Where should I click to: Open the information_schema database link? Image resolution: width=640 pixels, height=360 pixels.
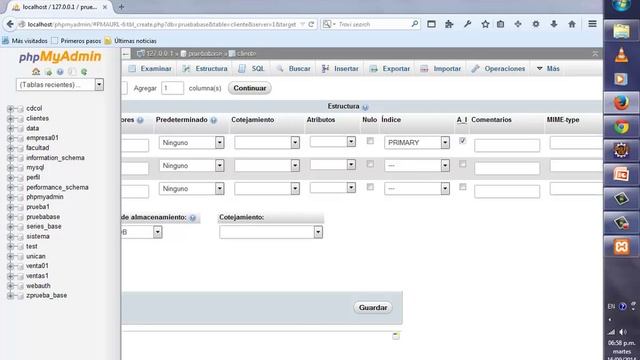pos(56,158)
